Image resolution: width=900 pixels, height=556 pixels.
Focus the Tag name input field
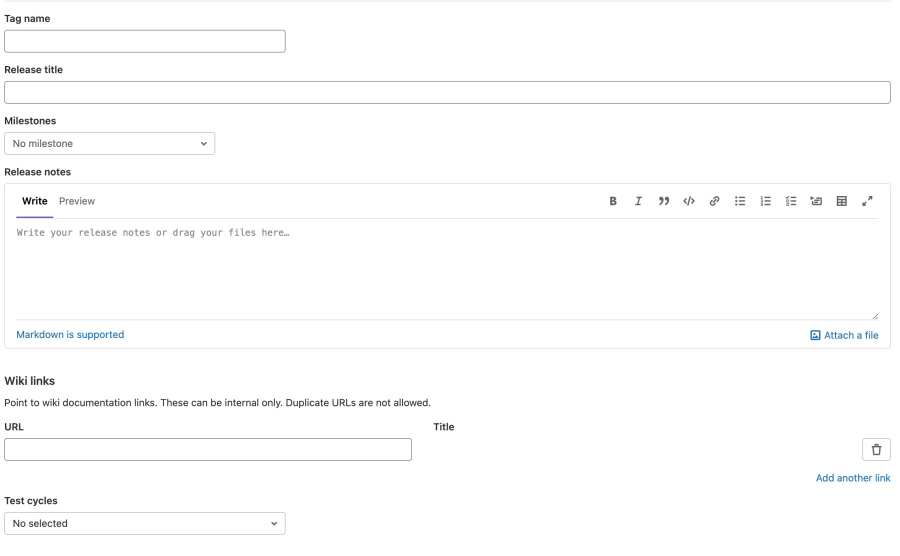point(145,41)
